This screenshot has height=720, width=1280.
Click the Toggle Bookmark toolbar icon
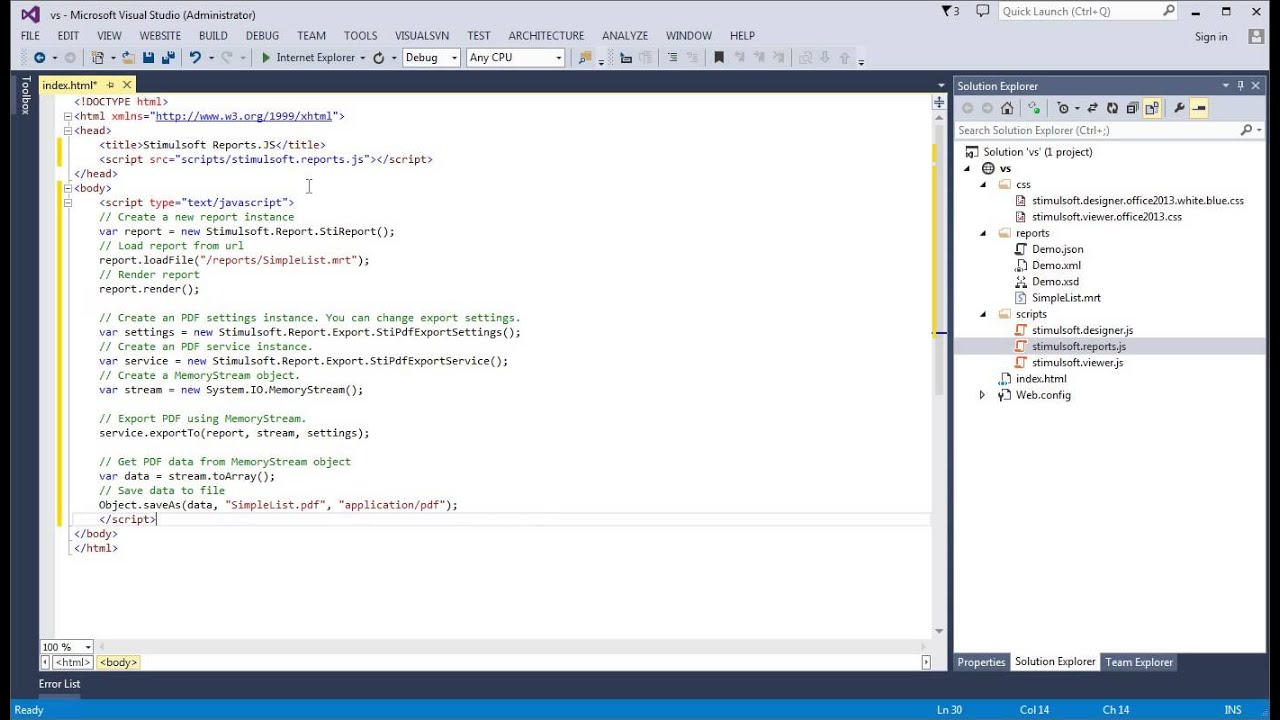coord(719,57)
